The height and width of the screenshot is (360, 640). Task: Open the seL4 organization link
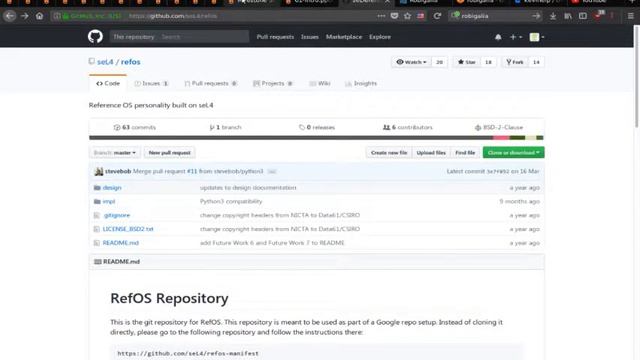[105, 62]
